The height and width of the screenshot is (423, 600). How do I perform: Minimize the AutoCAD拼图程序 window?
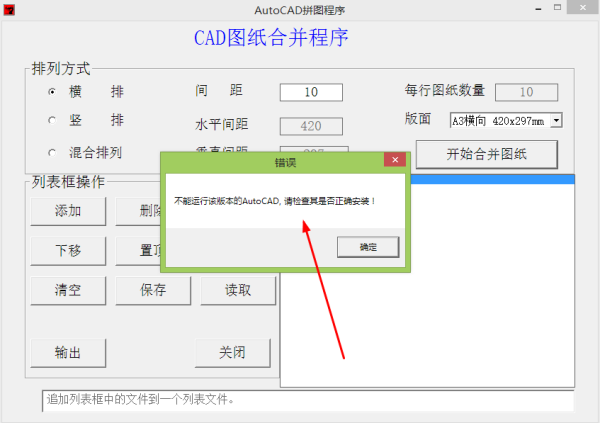coord(538,8)
